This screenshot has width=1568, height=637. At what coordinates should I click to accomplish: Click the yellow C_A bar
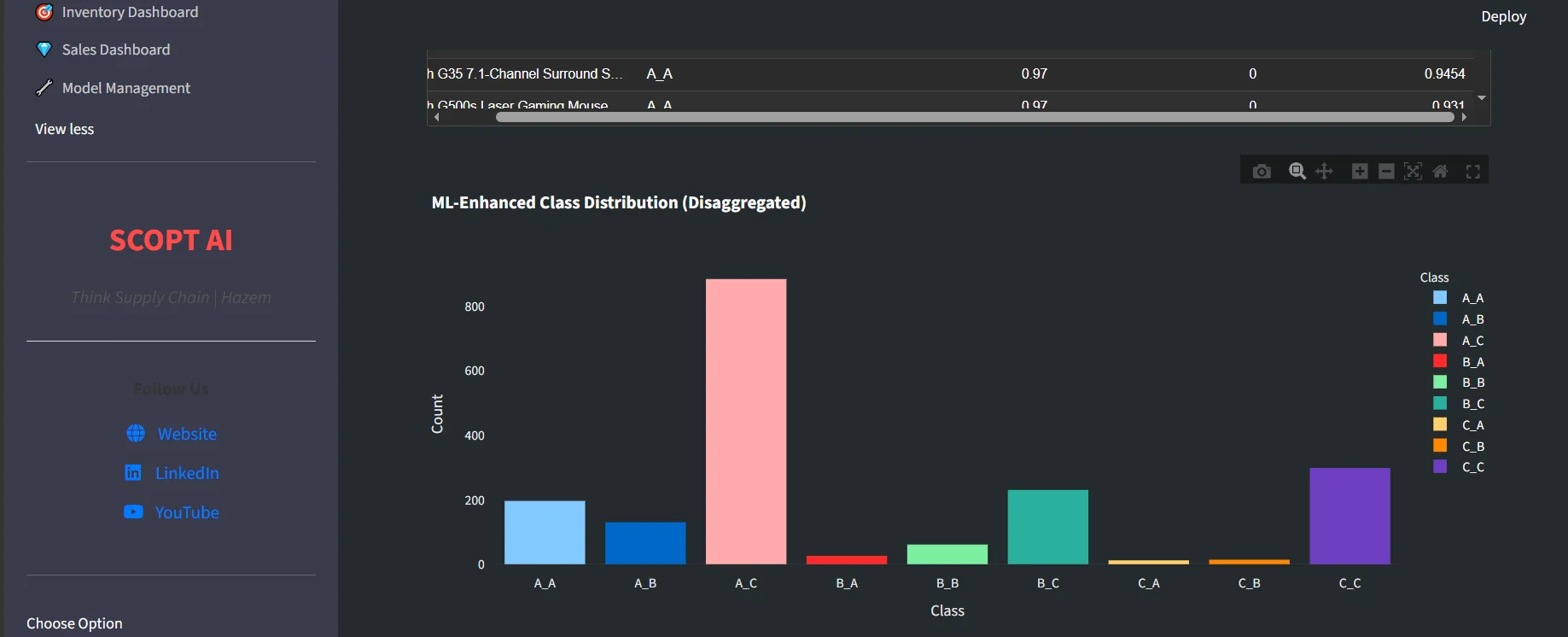pyautogui.click(x=1149, y=562)
